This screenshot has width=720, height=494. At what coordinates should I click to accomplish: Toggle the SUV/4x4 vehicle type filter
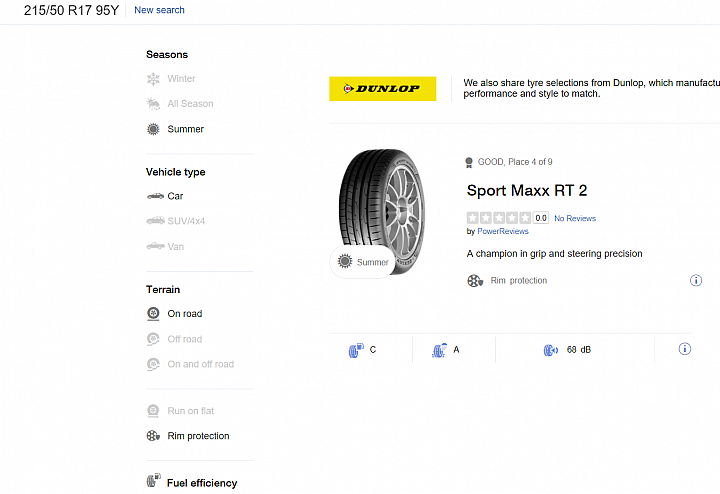[x=175, y=221]
